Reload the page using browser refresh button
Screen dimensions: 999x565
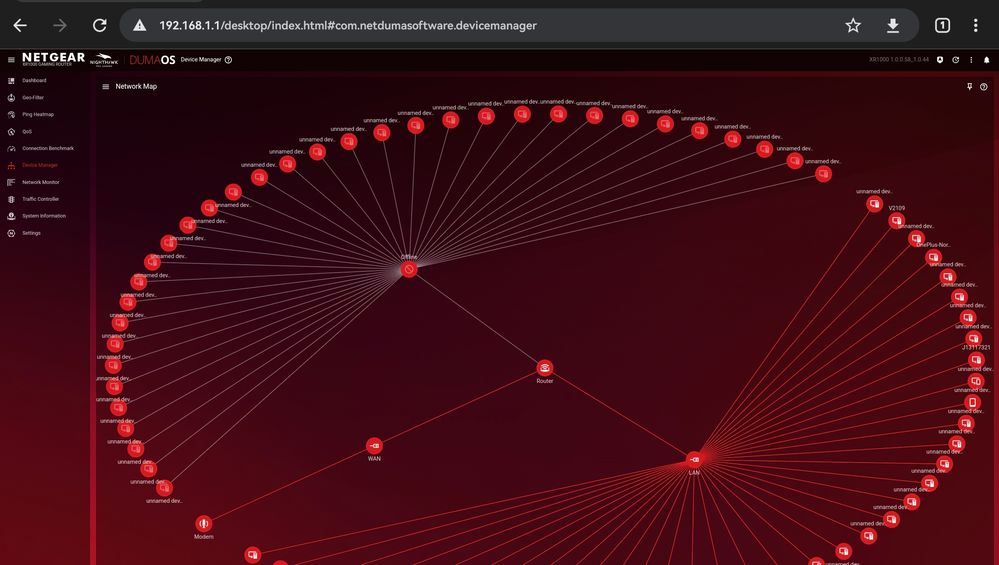[99, 25]
